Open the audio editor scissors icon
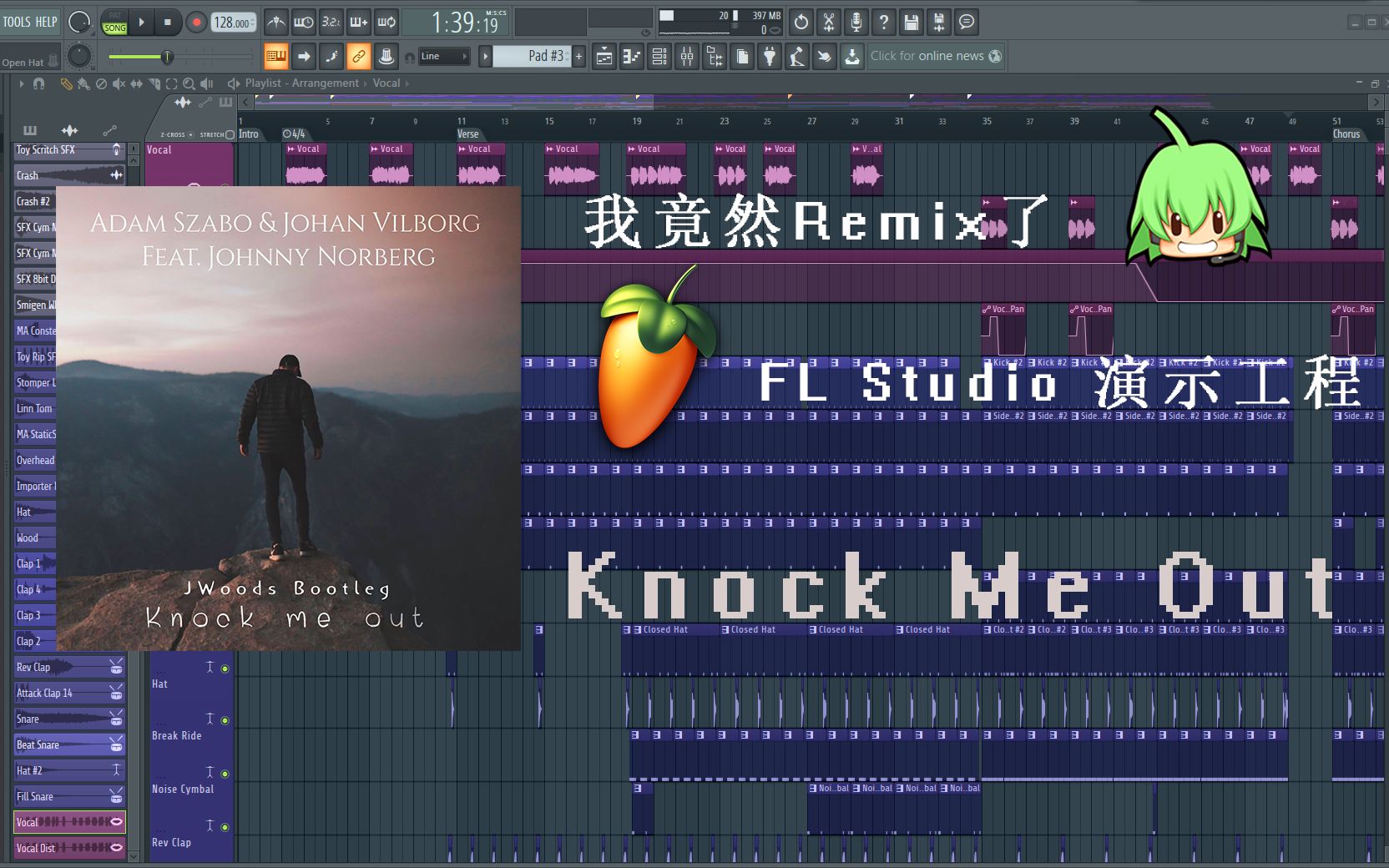Viewport: 1389px width, 868px height. pos(829,23)
